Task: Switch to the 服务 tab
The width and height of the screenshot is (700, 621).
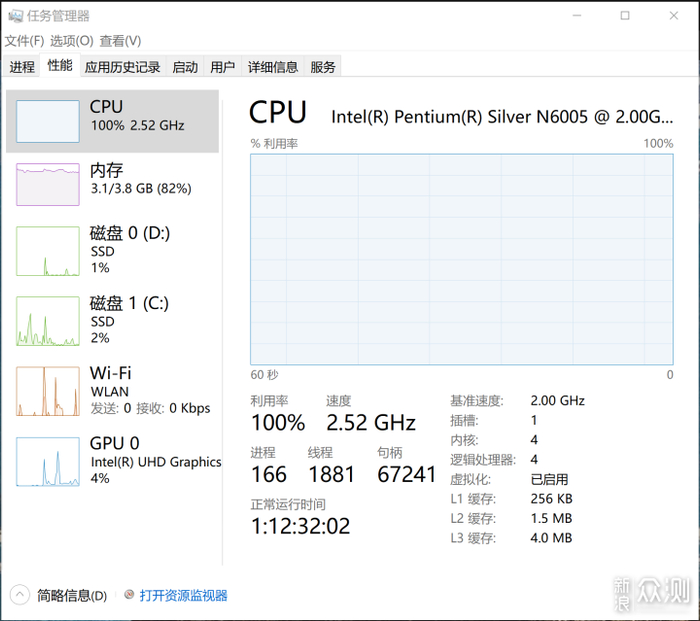Action: tap(323, 67)
